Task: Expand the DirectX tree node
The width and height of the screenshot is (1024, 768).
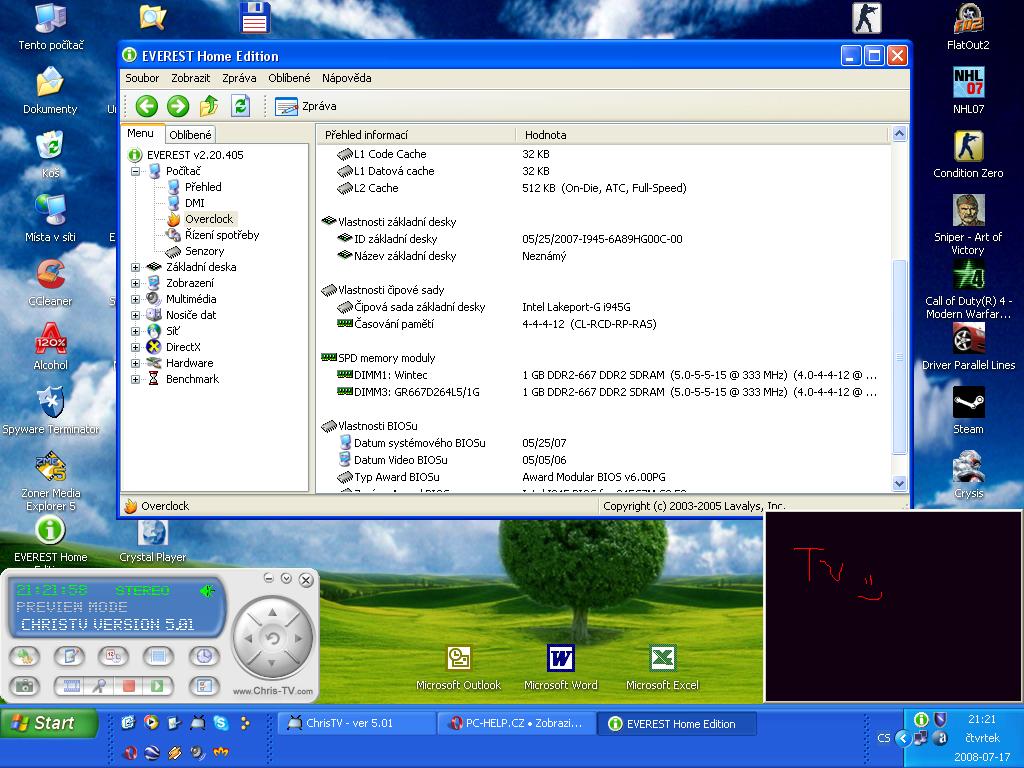Action: point(136,347)
